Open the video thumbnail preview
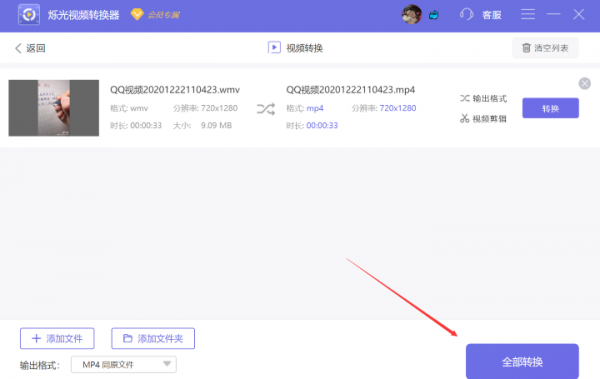Image resolution: width=600 pixels, height=379 pixels. click(x=54, y=108)
